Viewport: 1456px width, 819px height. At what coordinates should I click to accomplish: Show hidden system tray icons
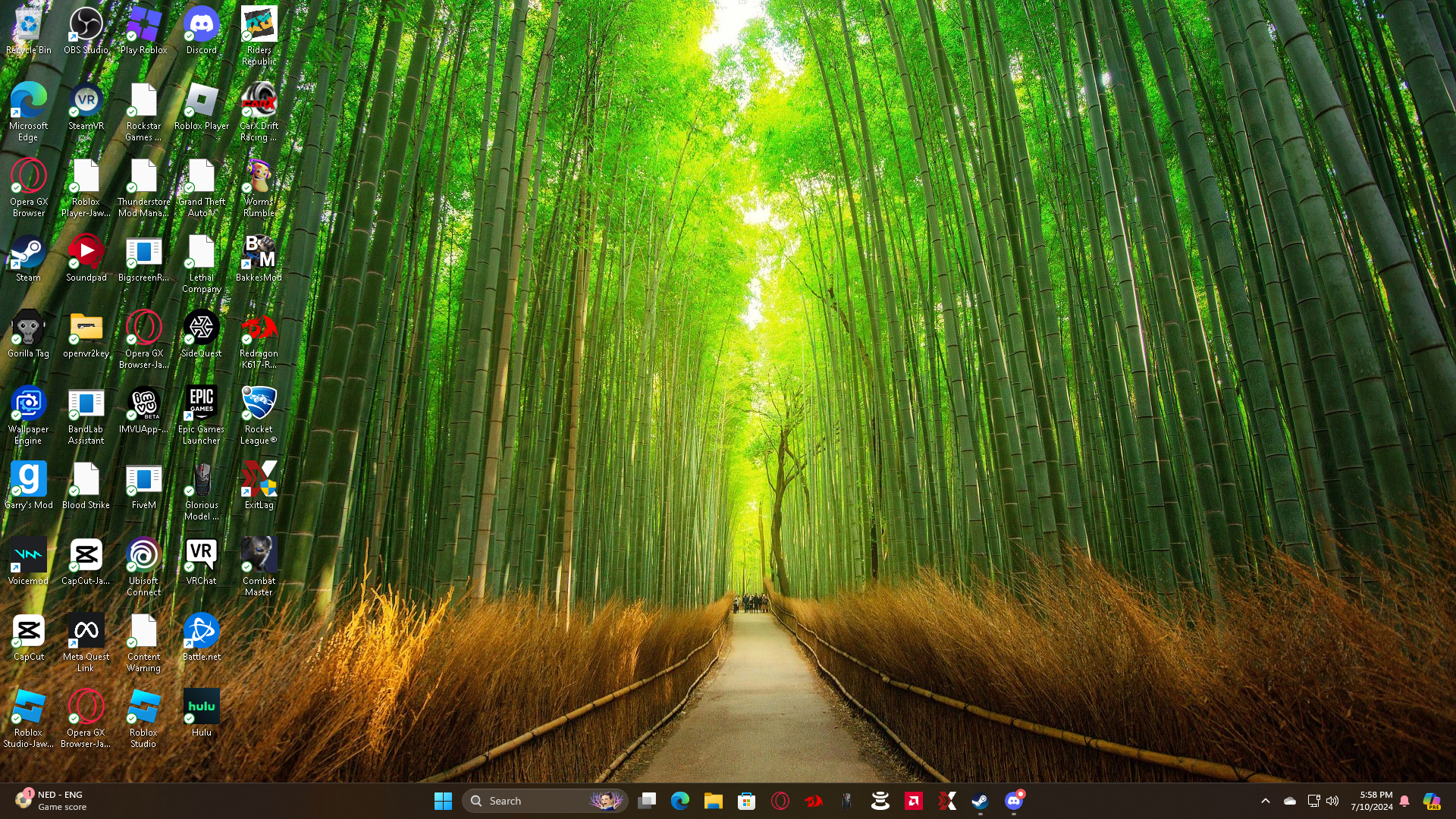tap(1265, 801)
